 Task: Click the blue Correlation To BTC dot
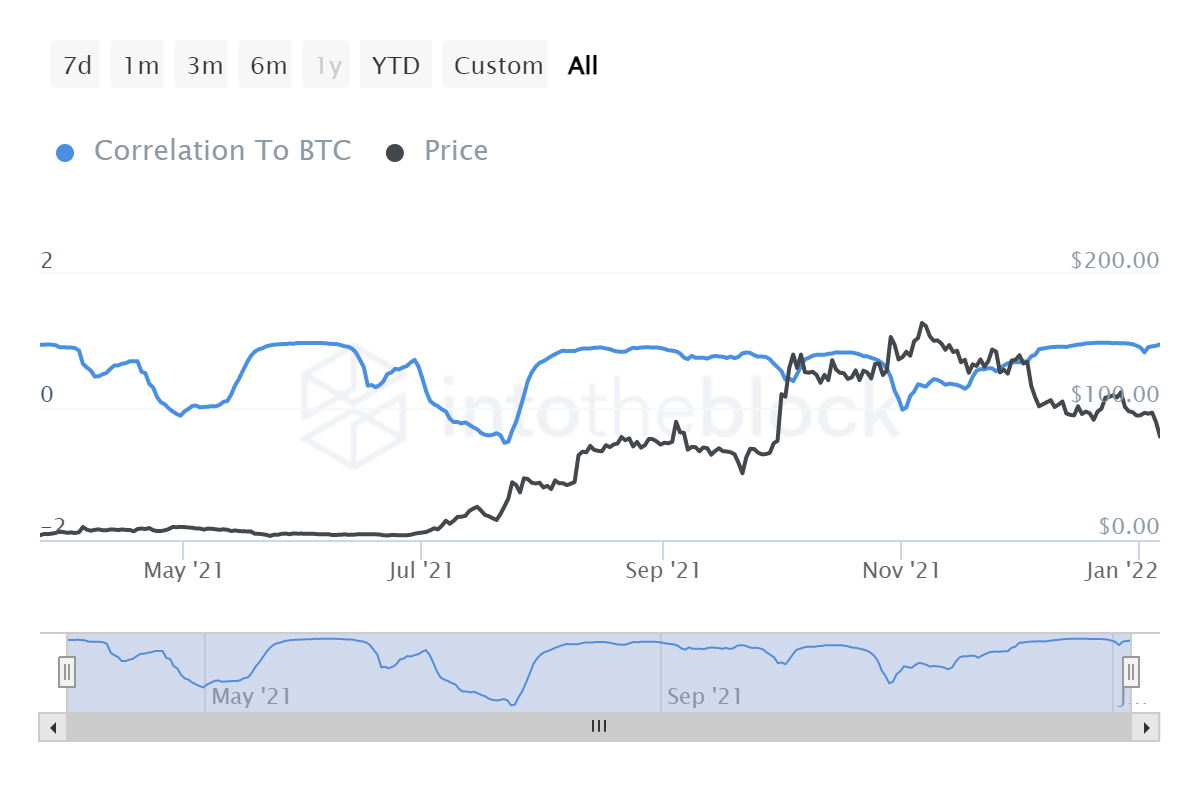pyautogui.click(x=66, y=153)
